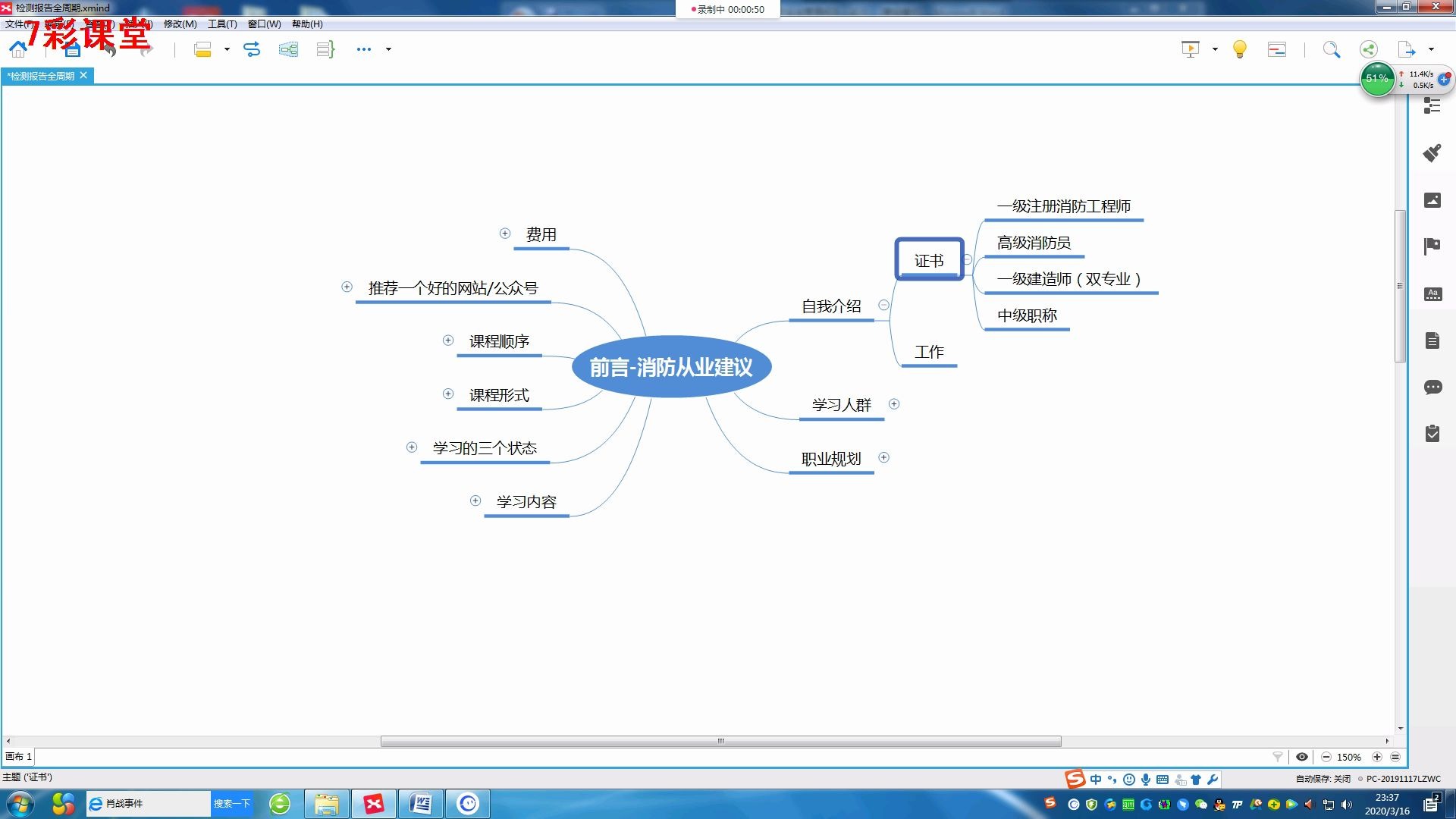Toggle Sogou soft keyboard
This screenshot has width=1456, height=819.
coord(1163,780)
